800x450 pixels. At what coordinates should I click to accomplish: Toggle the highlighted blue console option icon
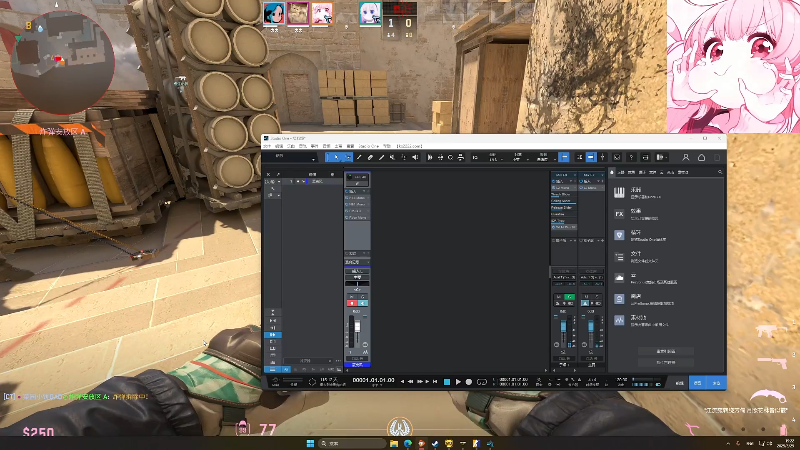pyautogui.click(x=590, y=157)
